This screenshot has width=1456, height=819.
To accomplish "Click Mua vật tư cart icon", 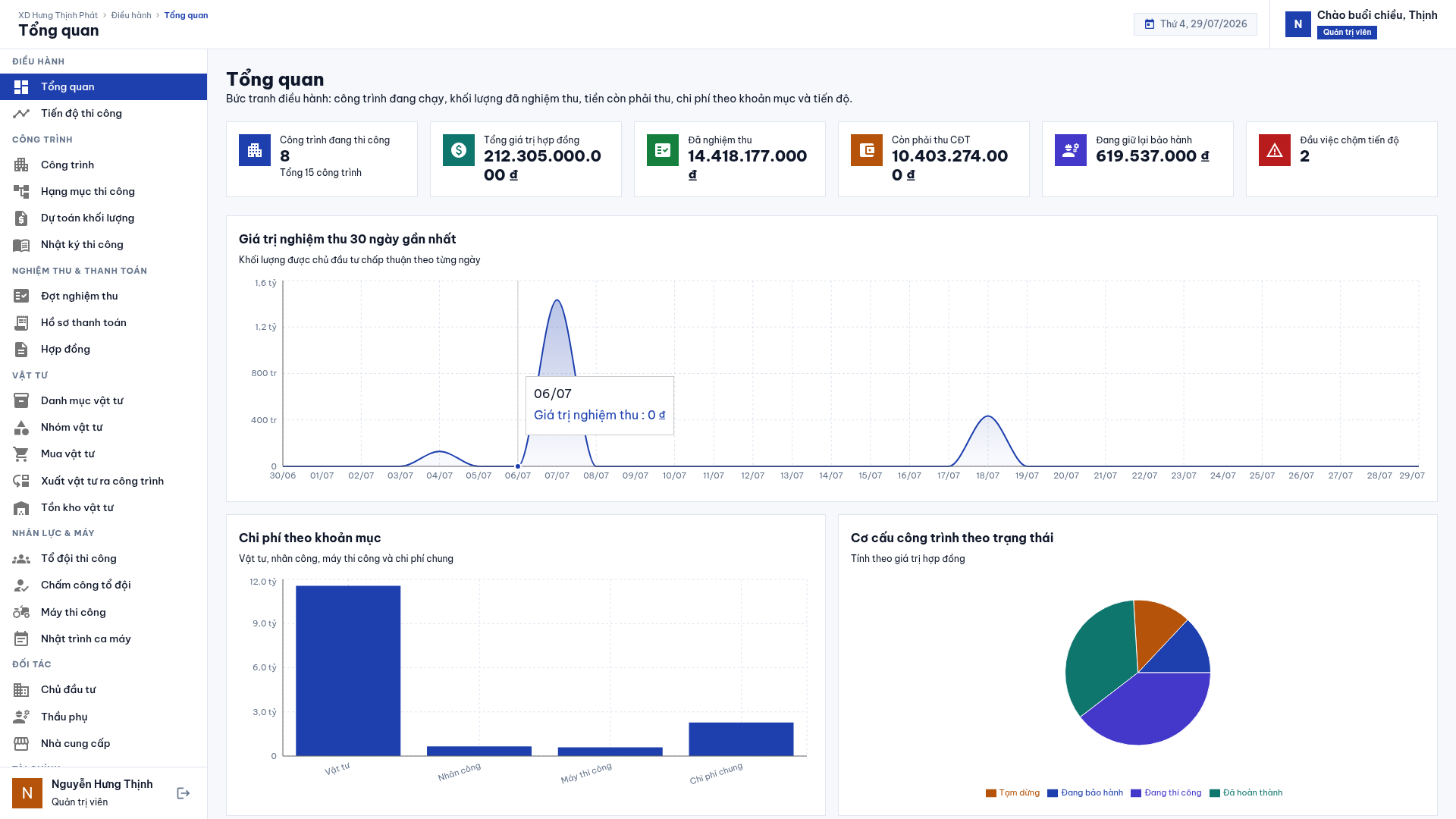I will [21, 454].
